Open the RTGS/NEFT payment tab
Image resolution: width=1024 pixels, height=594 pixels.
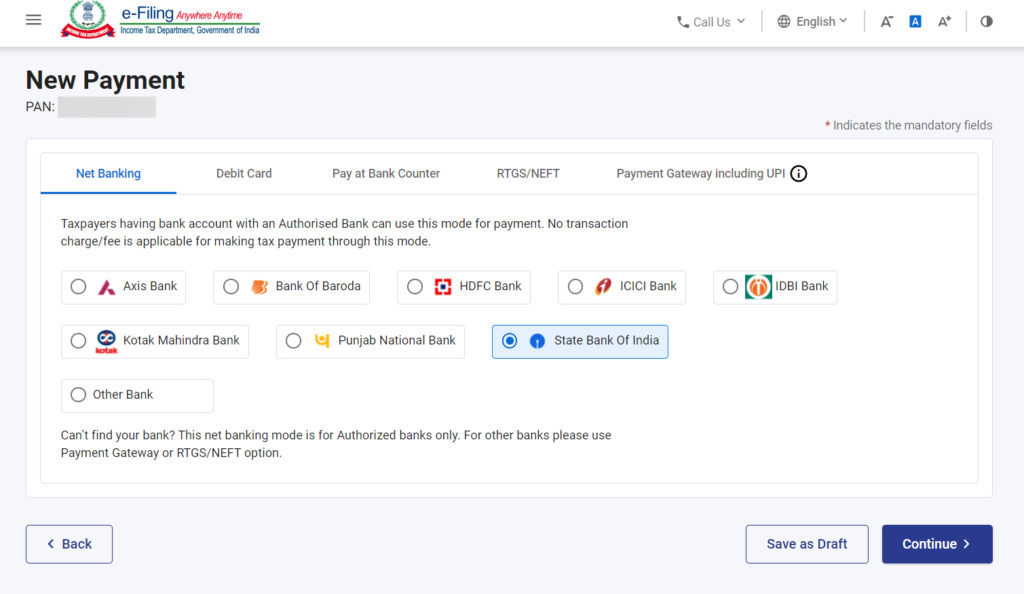coord(528,173)
